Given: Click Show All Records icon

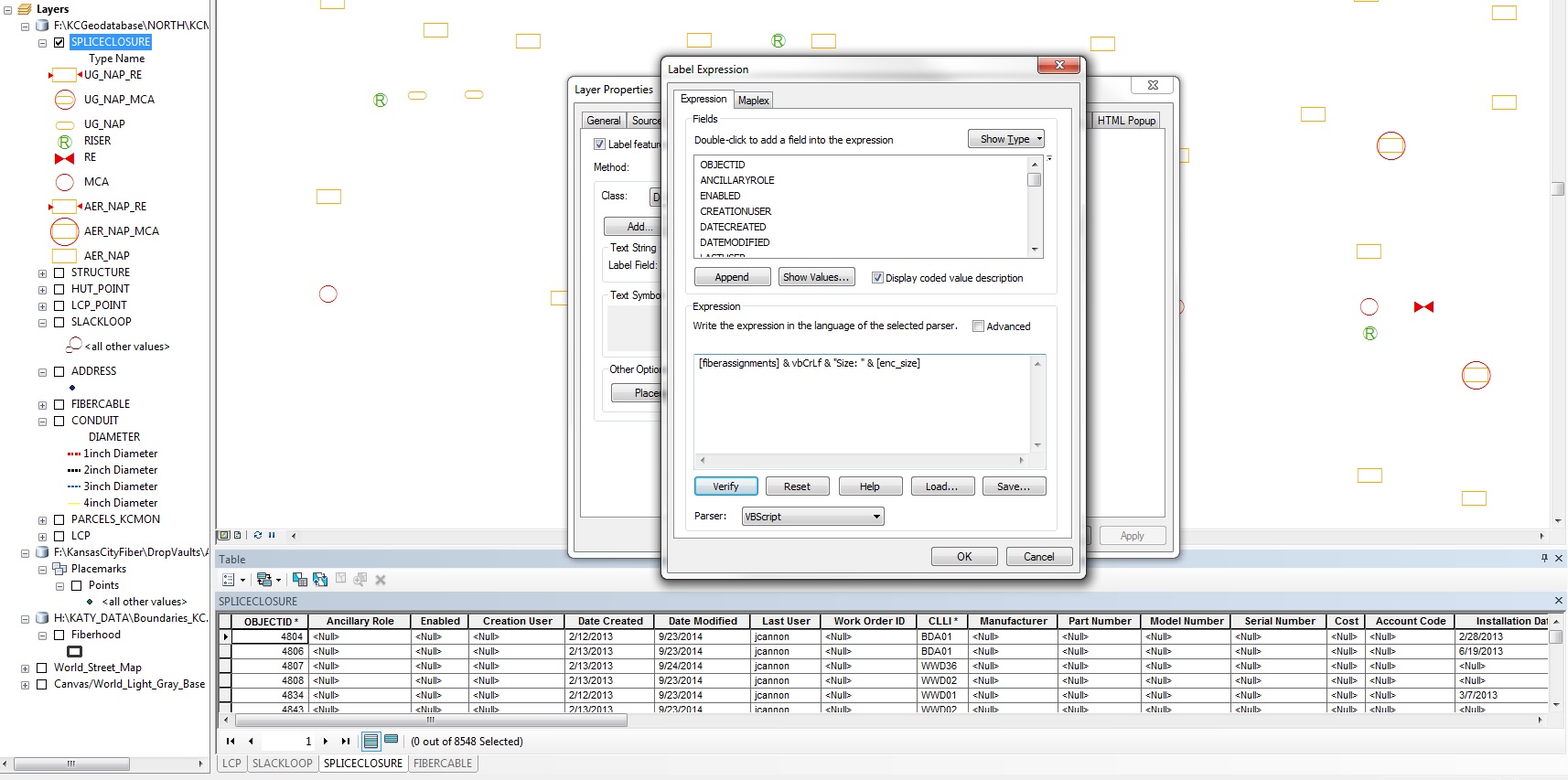Looking at the screenshot, I should (371, 741).
